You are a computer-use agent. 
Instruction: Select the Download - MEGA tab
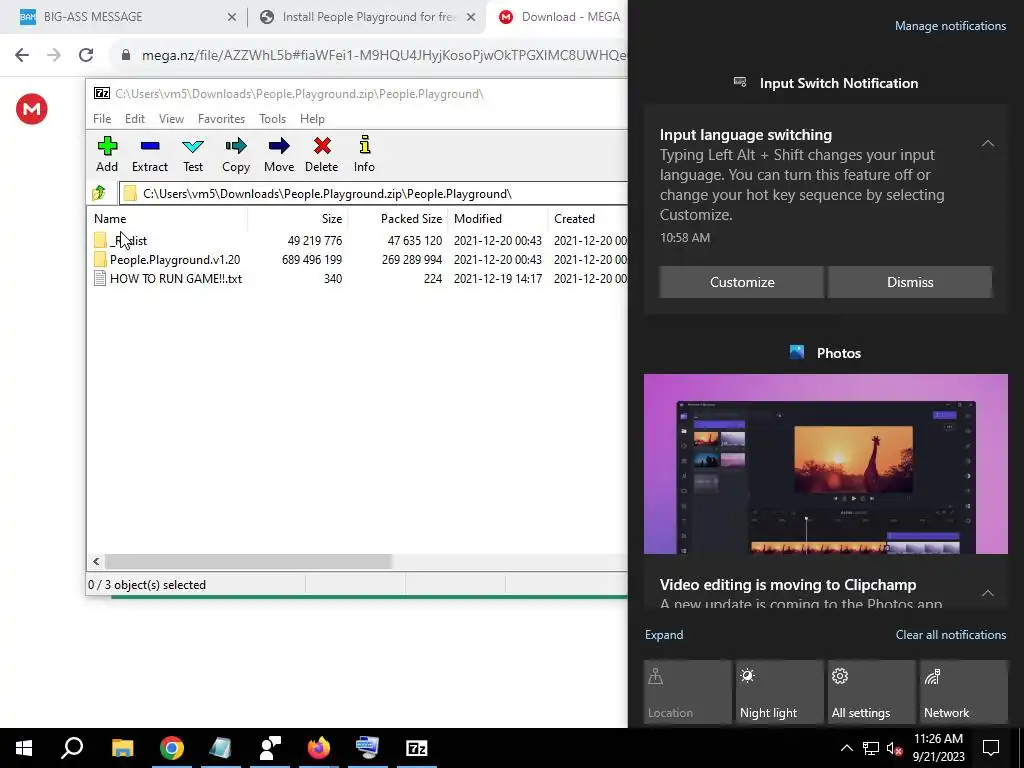pyautogui.click(x=558, y=17)
